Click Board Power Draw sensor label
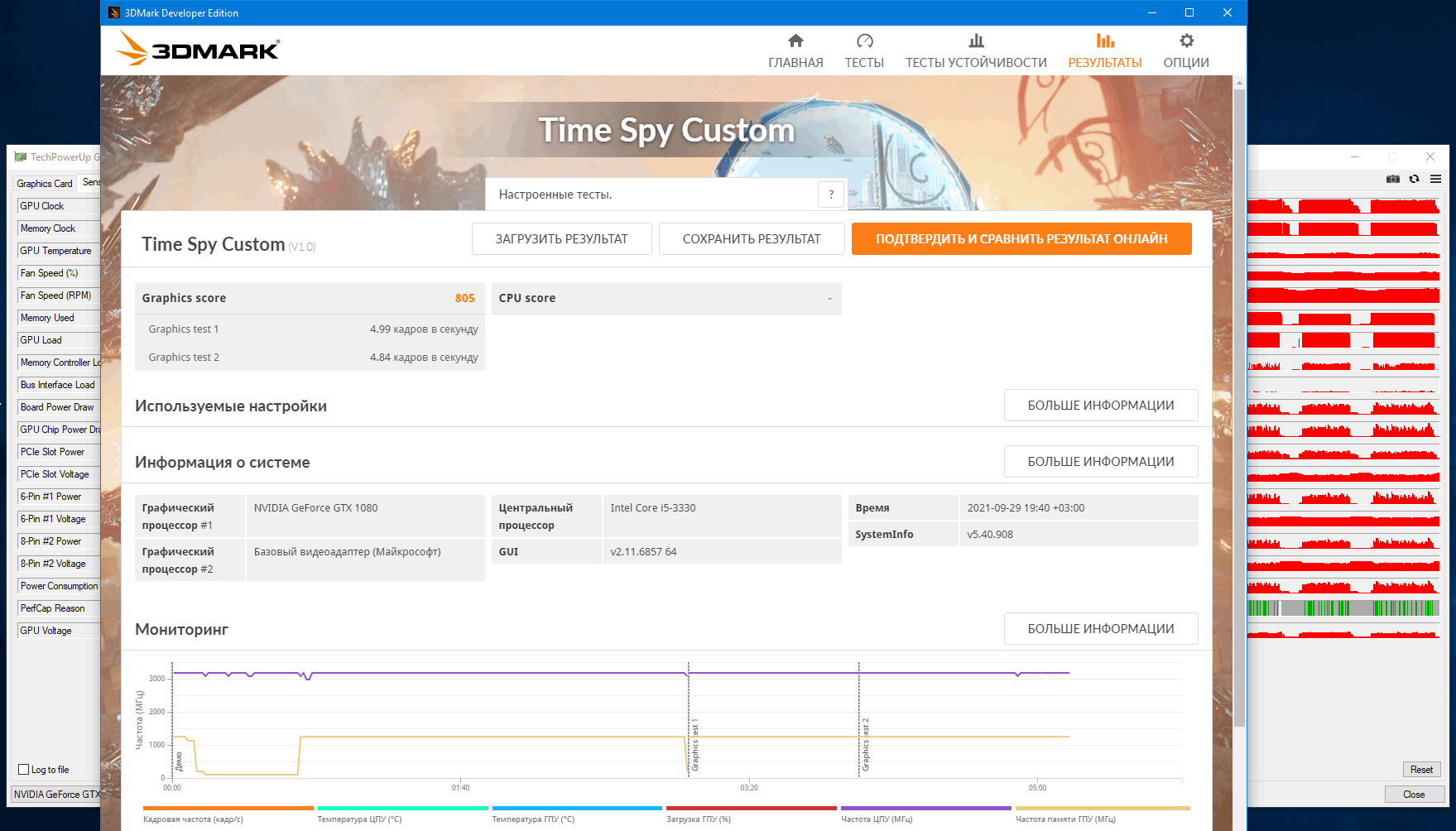 [58, 407]
